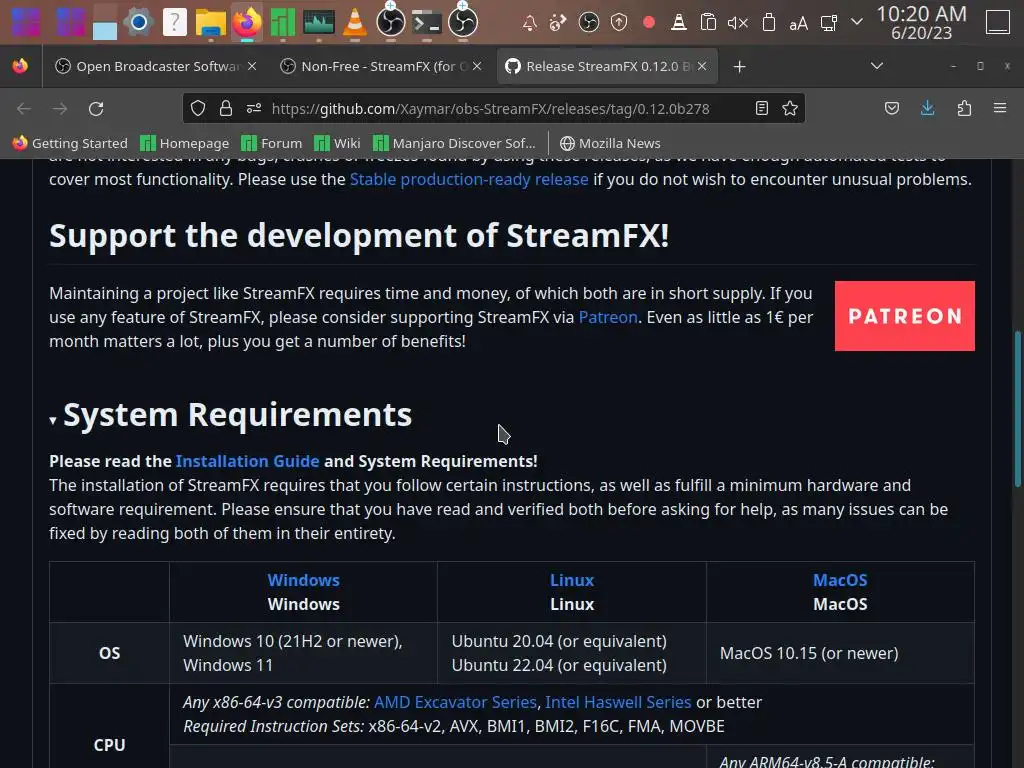The image size is (1024, 768).
Task: Save the page to Pocket
Action: 891,108
